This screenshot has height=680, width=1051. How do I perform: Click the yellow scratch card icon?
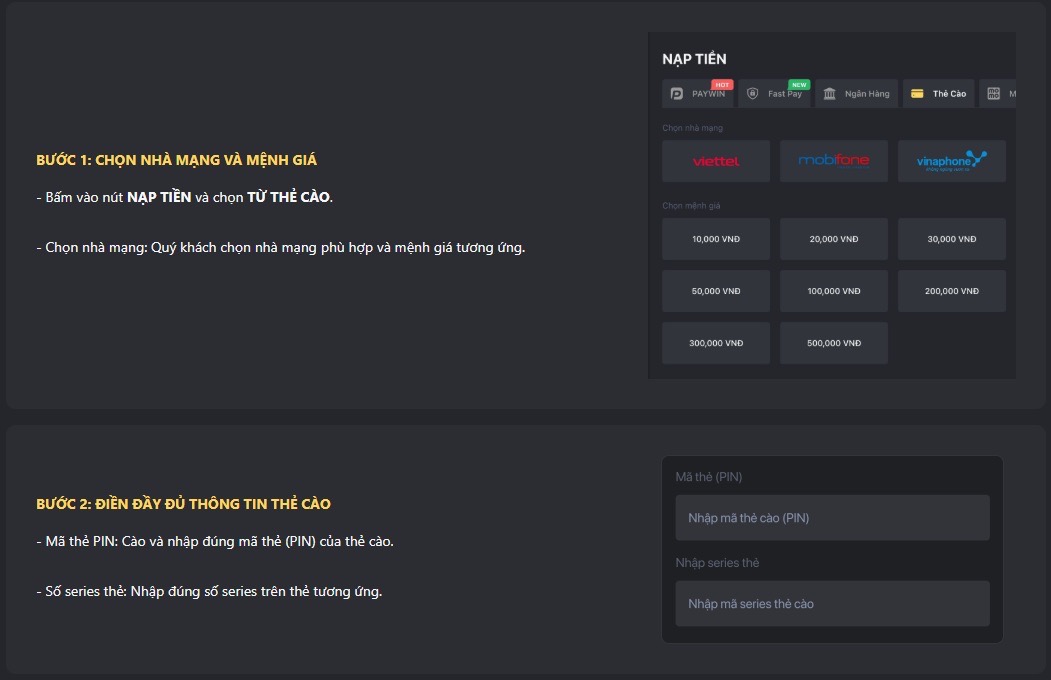pos(917,94)
